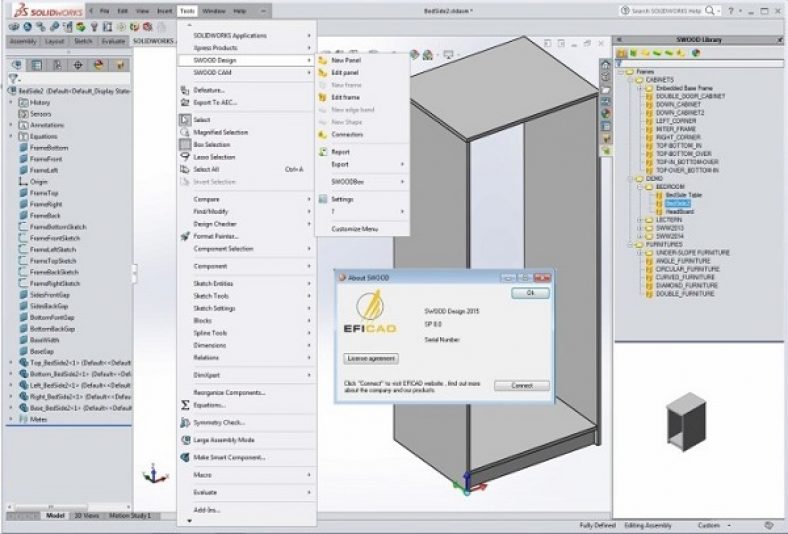Image resolution: width=788 pixels, height=534 pixels.
Task: Select New Panel in SWOOD Design submenu
Action: click(346, 60)
